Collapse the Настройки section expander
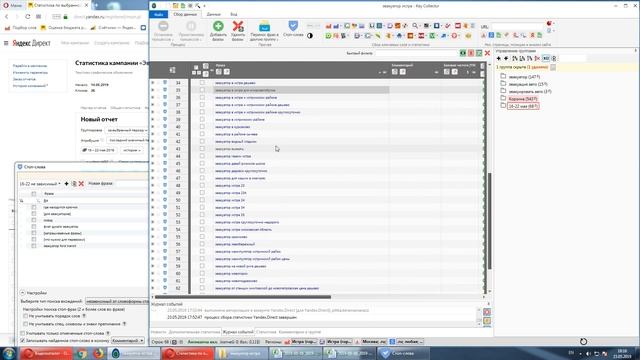This screenshot has height=360, width=640. [x=23, y=293]
